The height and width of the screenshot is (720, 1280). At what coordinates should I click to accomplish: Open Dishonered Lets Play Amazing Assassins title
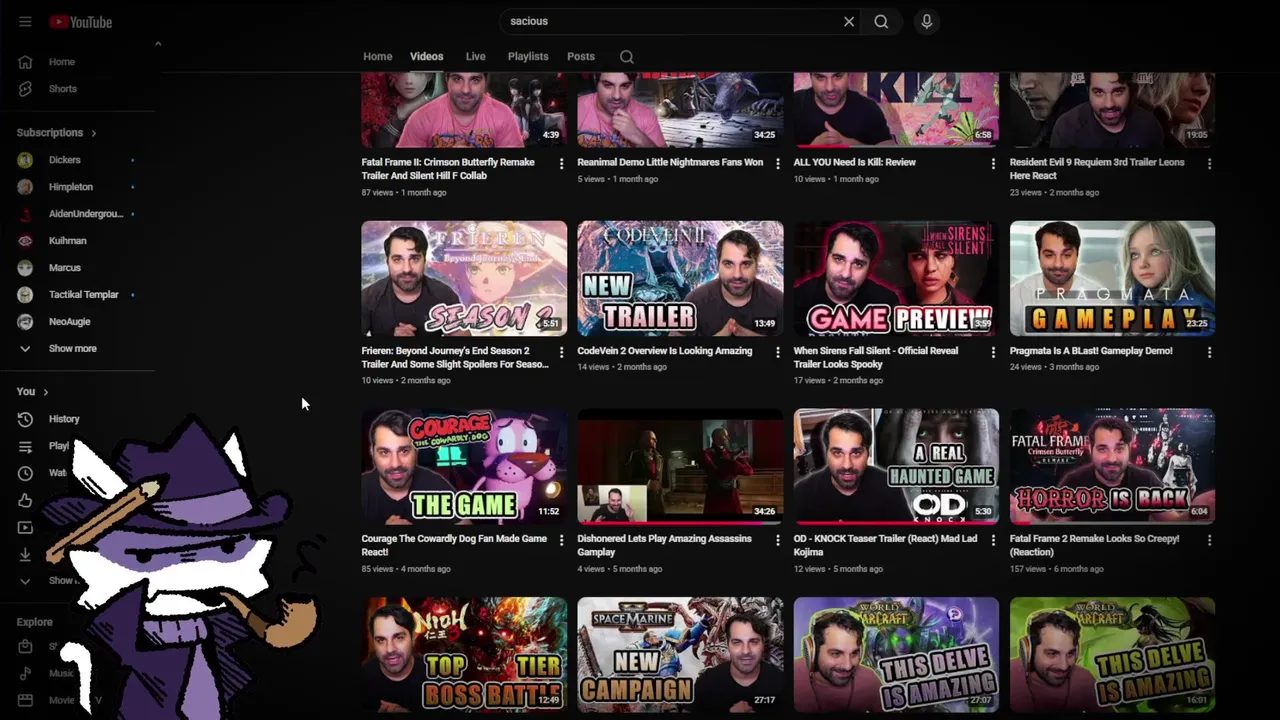pyautogui.click(x=664, y=545)
